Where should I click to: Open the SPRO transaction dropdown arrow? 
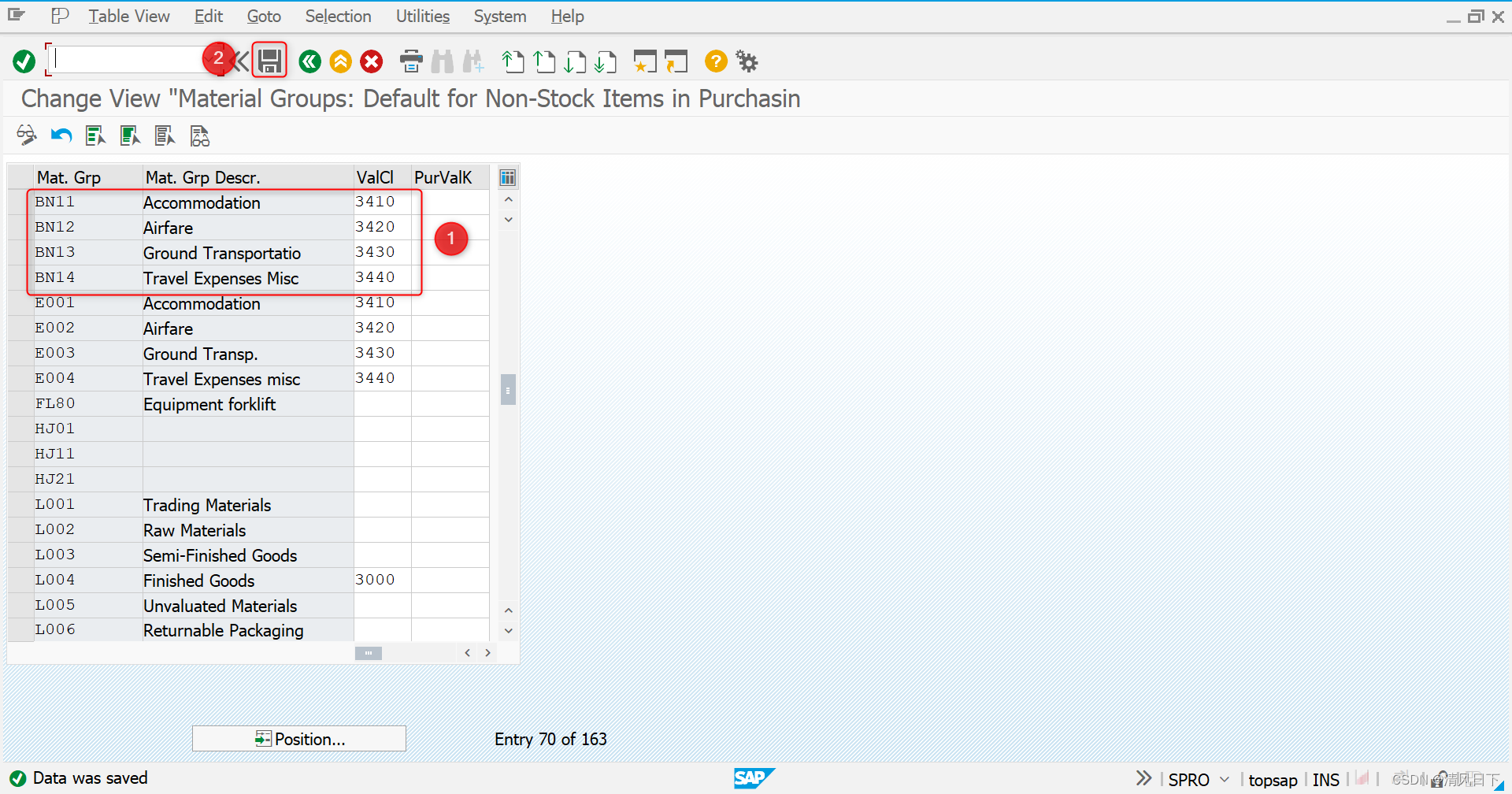(1225, 779)
